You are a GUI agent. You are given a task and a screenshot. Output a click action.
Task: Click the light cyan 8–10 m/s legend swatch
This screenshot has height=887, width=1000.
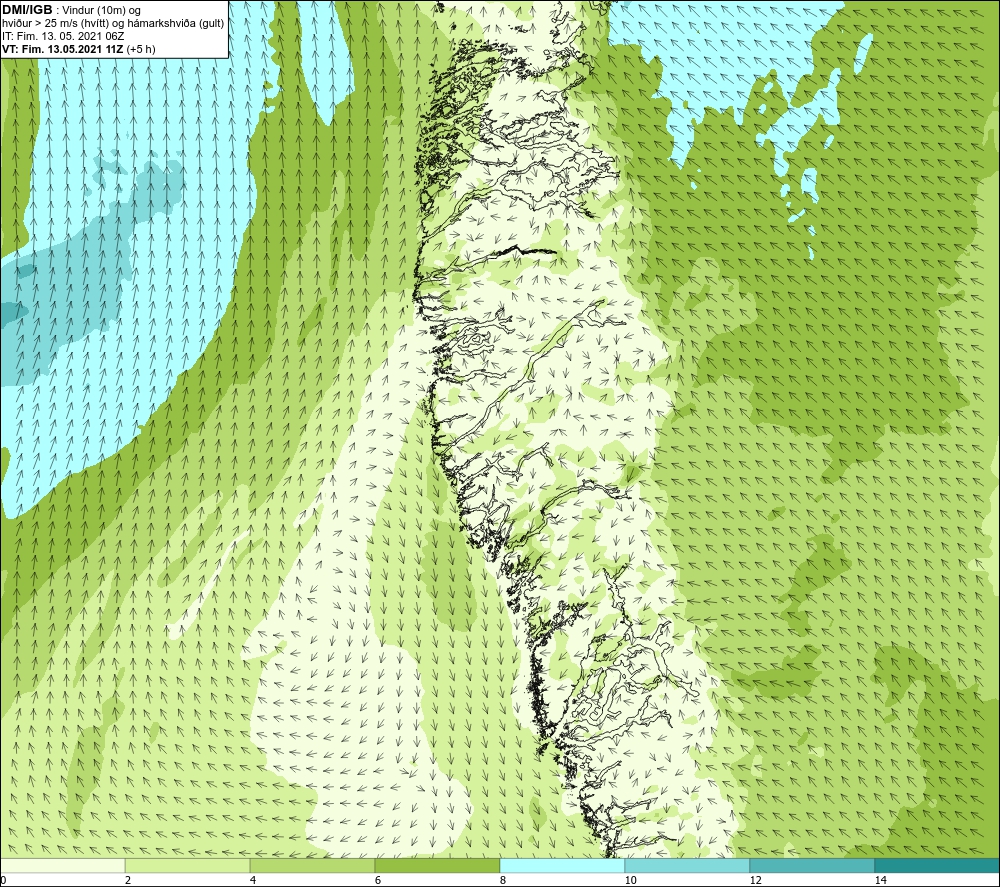coord(562,866)
